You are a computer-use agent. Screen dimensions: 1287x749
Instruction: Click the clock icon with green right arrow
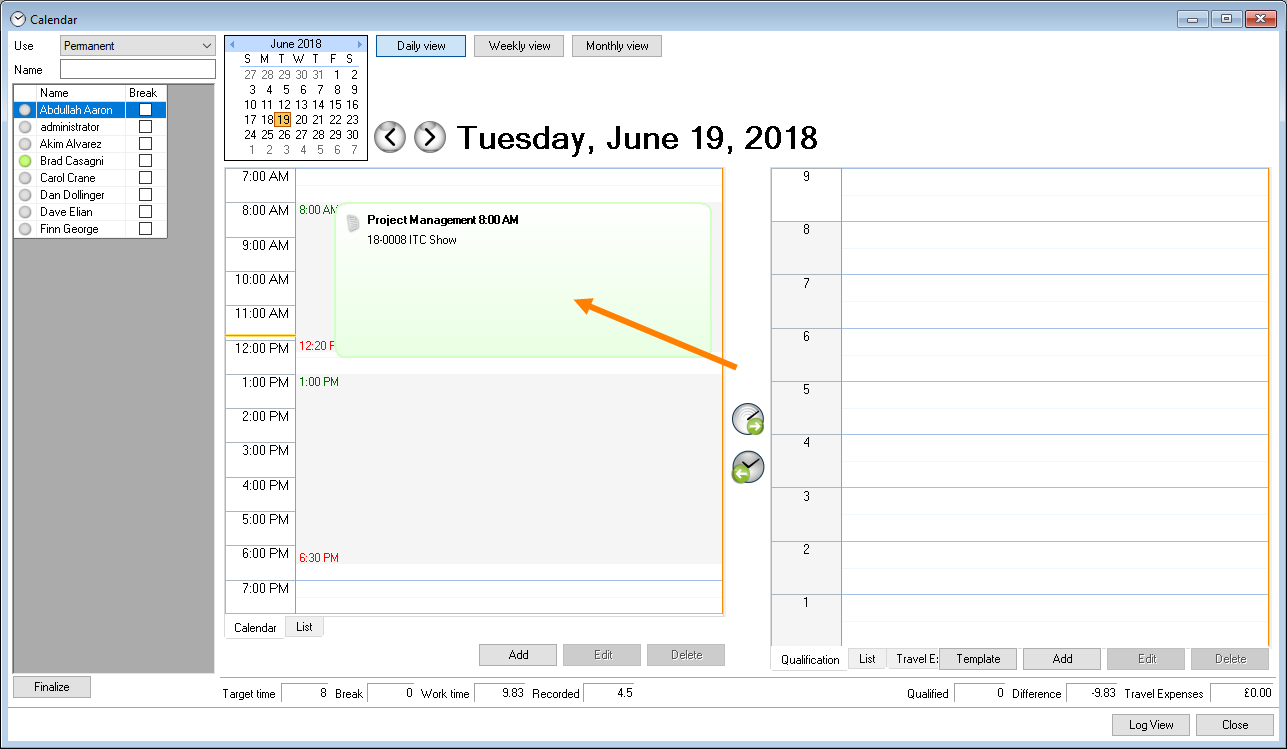pyautogui.click(x=748, y=420)
